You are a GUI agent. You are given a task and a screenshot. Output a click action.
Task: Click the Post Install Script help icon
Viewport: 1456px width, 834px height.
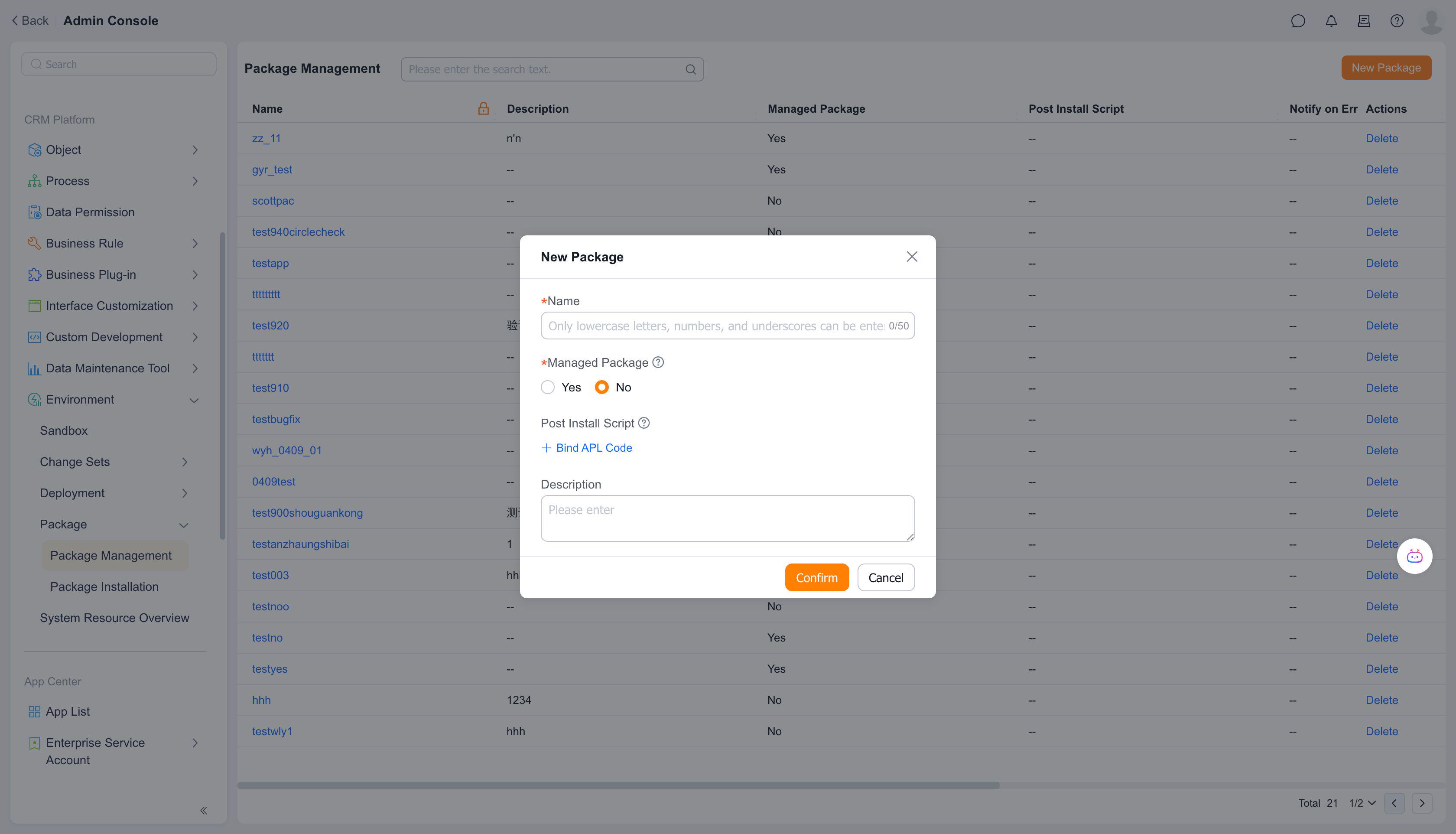pos(643,423)
